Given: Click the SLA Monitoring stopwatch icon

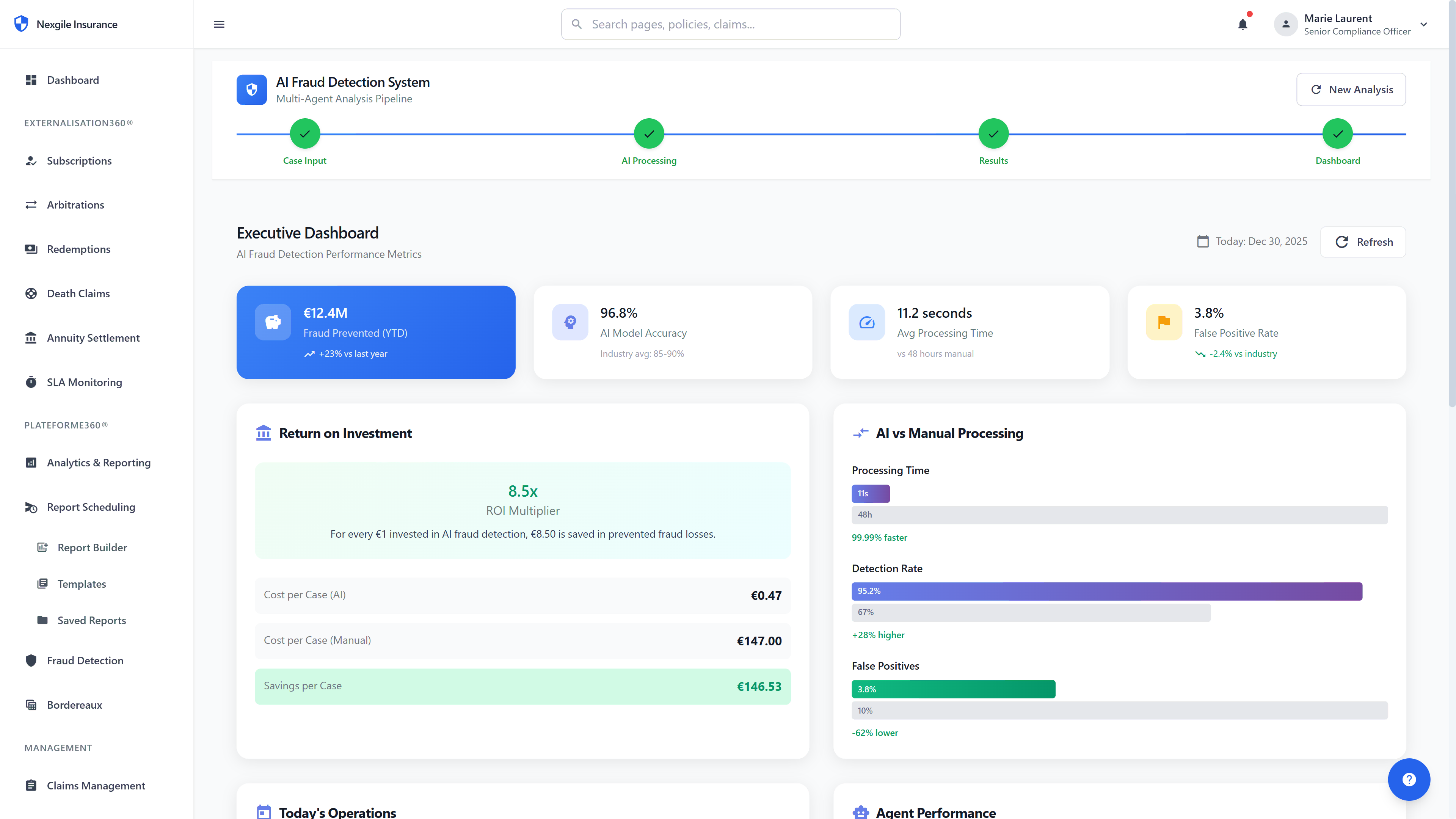Looking at the screenshot, I should (x=31, y=382).
